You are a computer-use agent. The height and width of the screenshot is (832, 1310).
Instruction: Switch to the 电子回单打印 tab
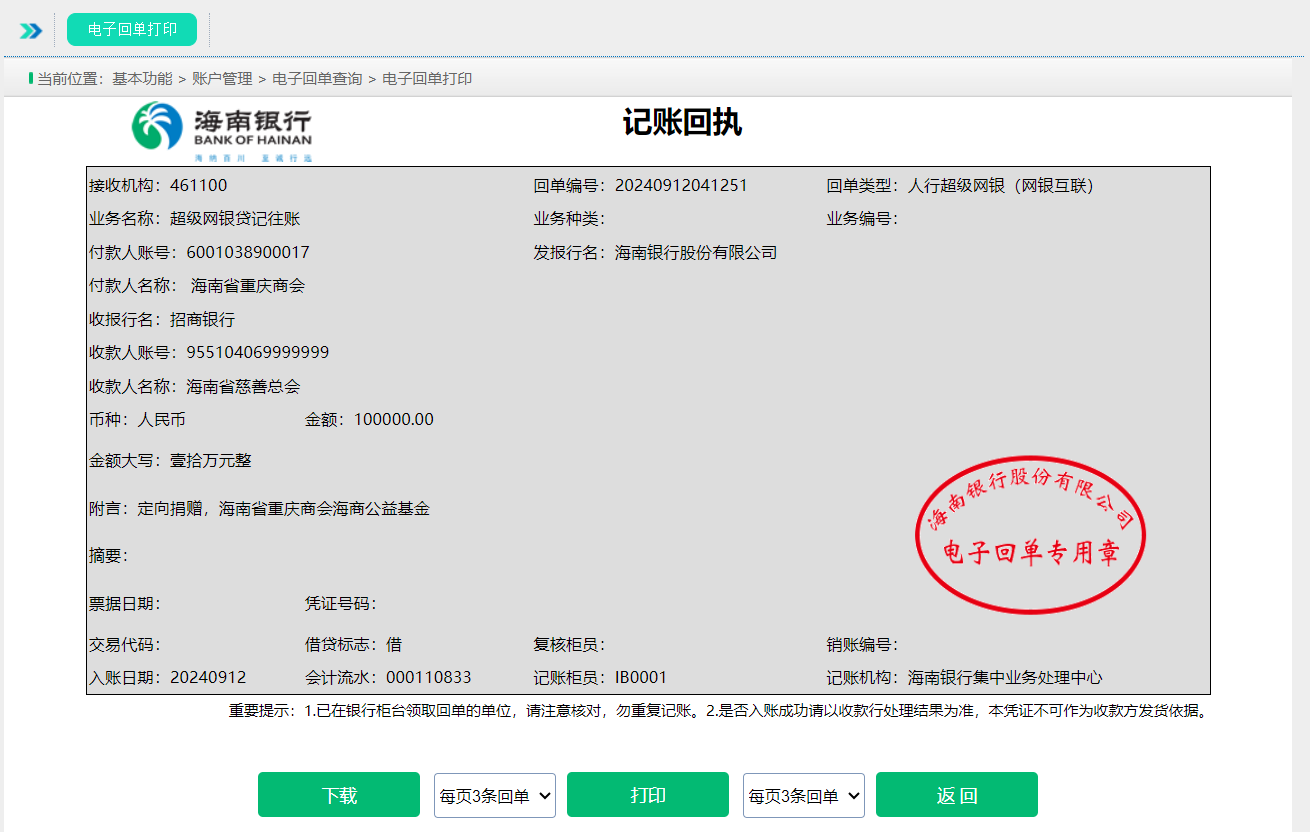[132, 30]
